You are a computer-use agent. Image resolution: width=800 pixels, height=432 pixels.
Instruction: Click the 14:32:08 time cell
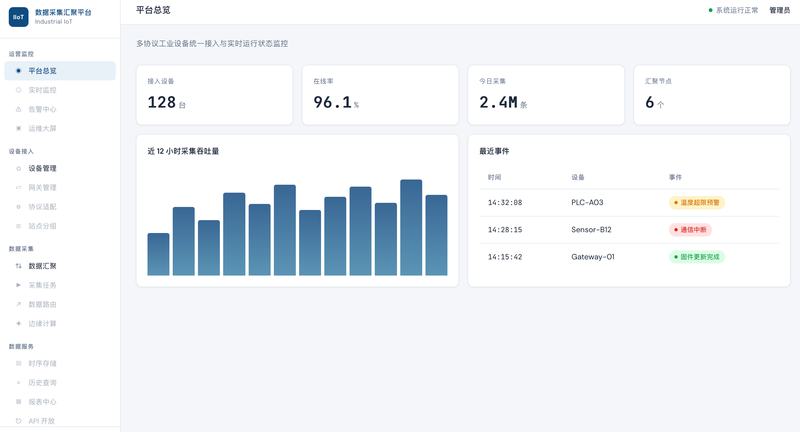tap(505, 202)
